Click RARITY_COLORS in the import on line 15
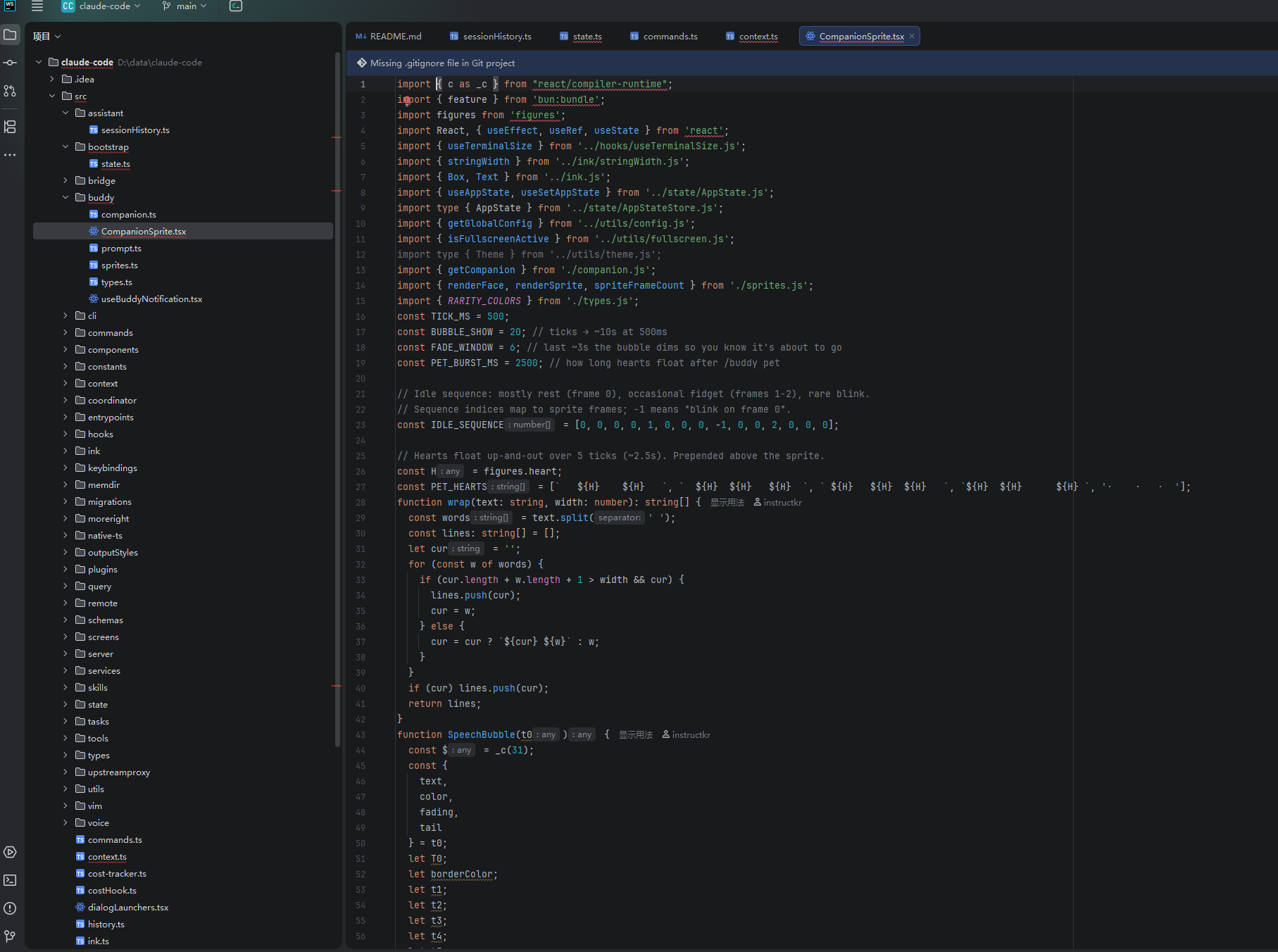This screenshot has width=1278, height=952. point(484,301)
